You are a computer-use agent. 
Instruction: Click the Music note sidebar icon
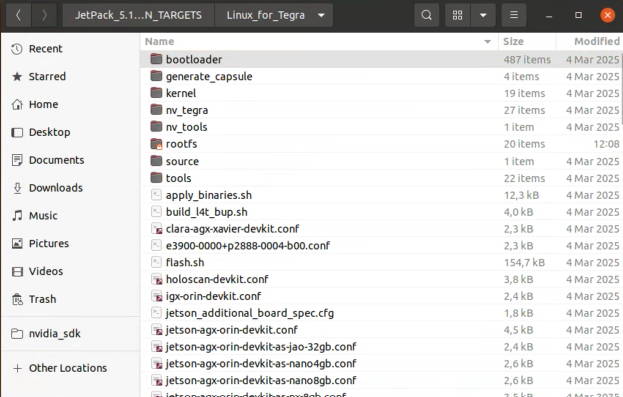[17, 215]
